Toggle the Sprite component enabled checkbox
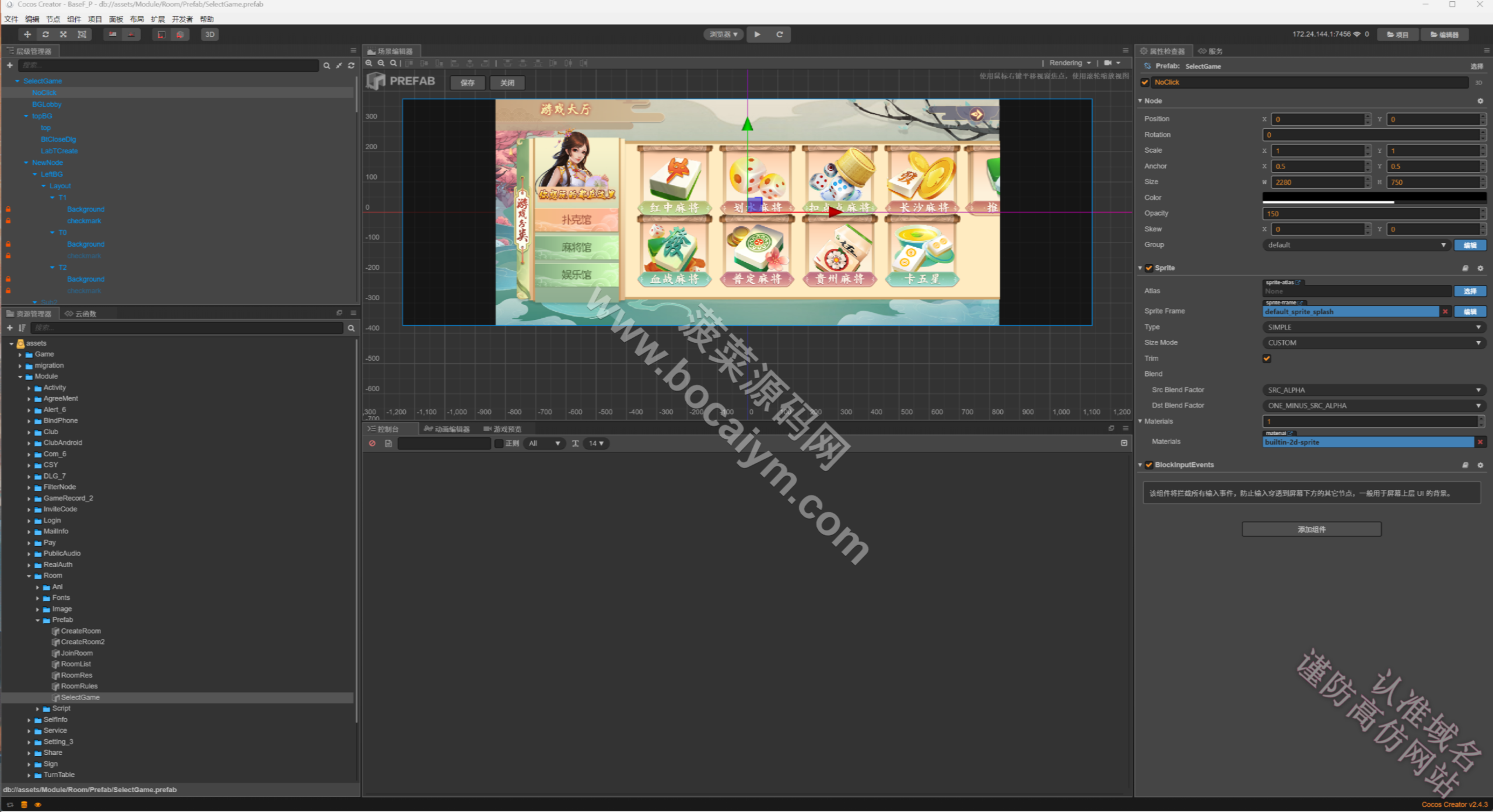Image resolution: width=1493 pixels, height=812 pixels. tap(1149, 268)
